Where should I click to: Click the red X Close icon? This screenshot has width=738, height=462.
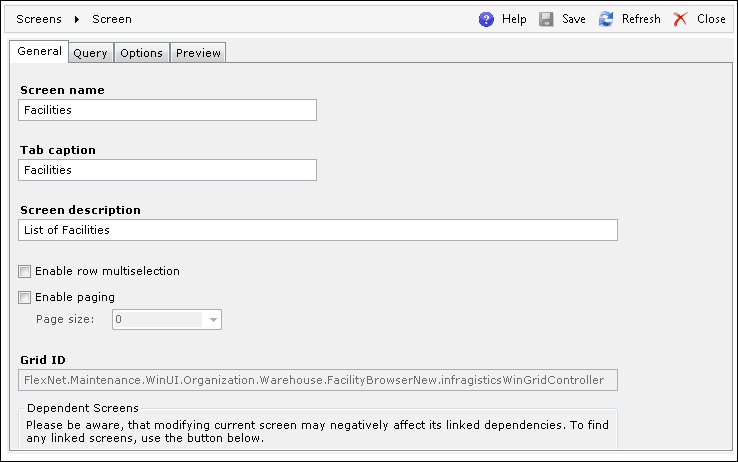tap(680, 19)
